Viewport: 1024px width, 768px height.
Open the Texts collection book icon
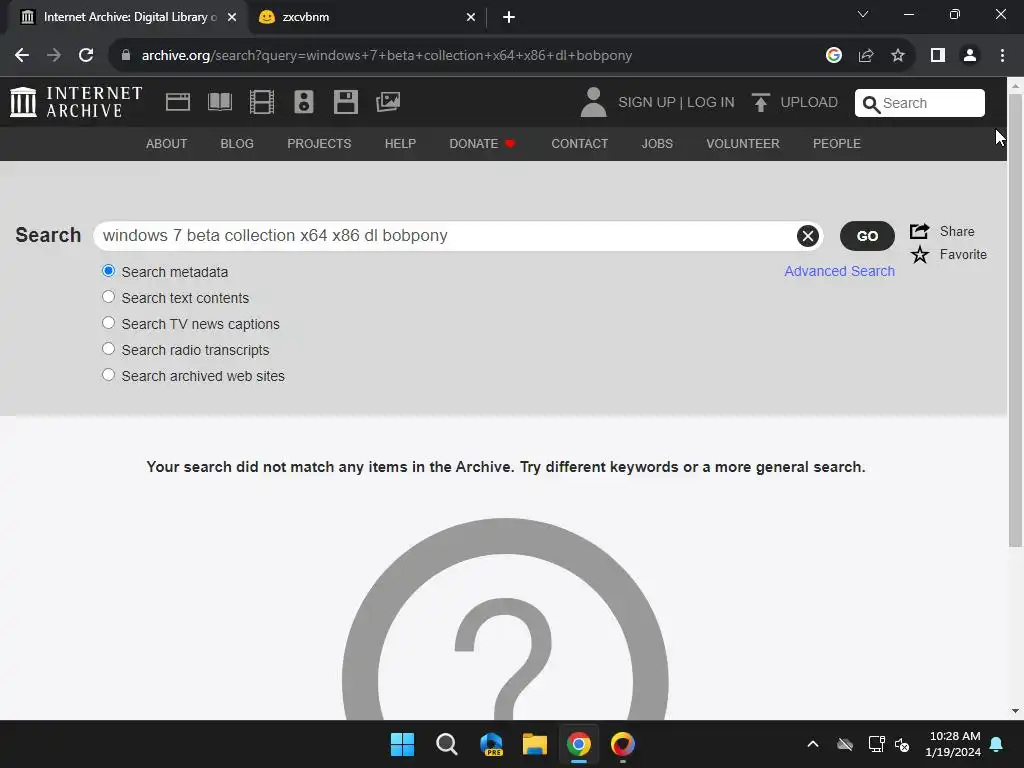point(219,102)
